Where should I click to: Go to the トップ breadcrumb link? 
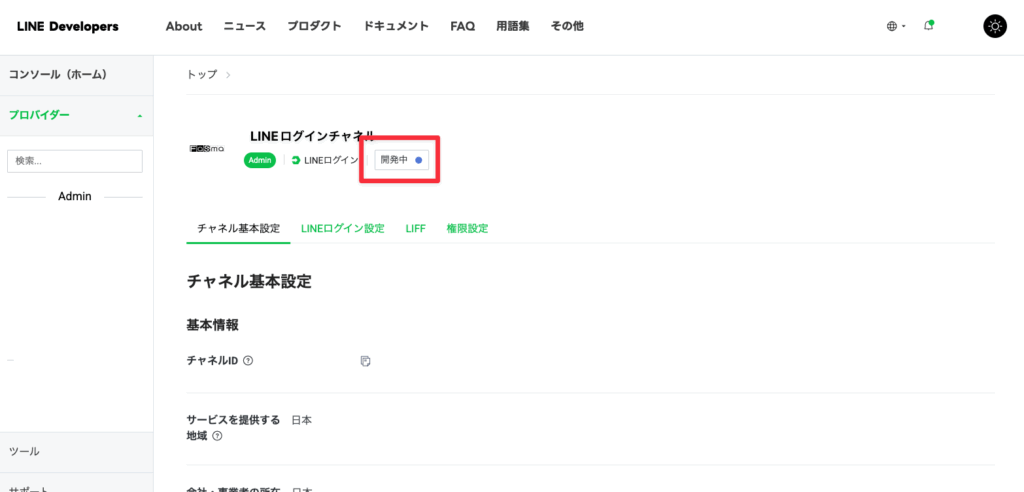click(x=202, y=75)
